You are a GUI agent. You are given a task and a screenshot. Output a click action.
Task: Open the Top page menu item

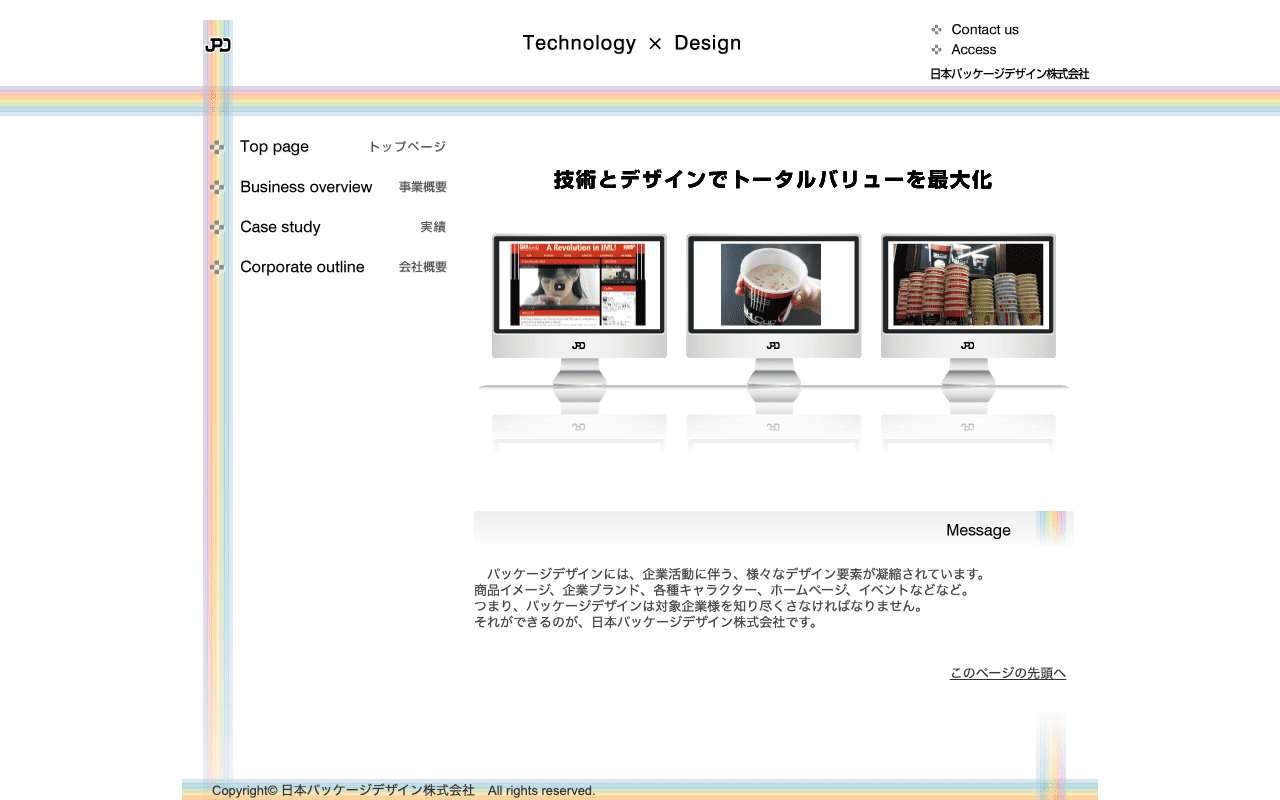coord(274,147)
